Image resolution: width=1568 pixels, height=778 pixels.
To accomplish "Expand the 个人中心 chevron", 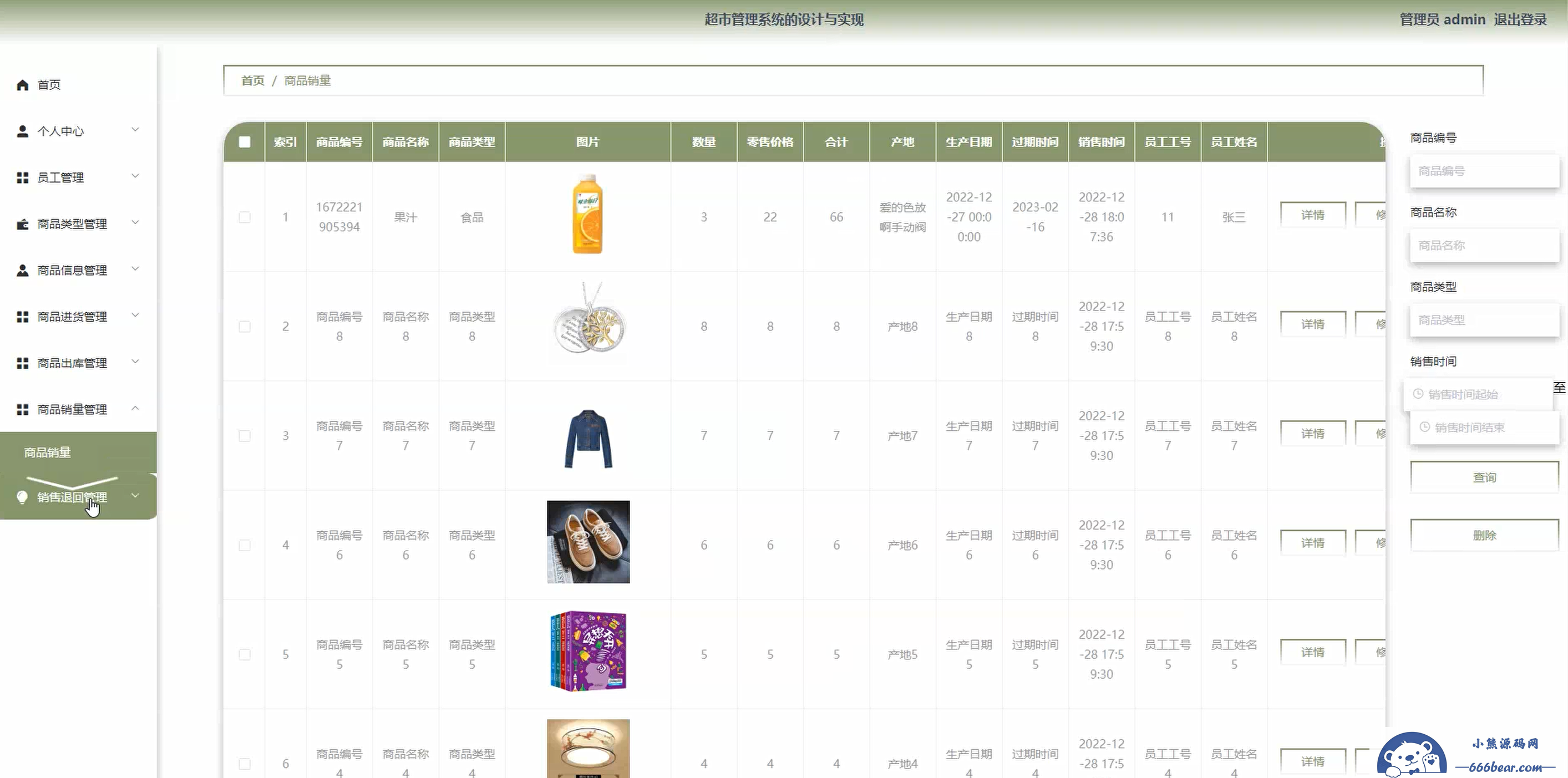I will pos(135,130).
